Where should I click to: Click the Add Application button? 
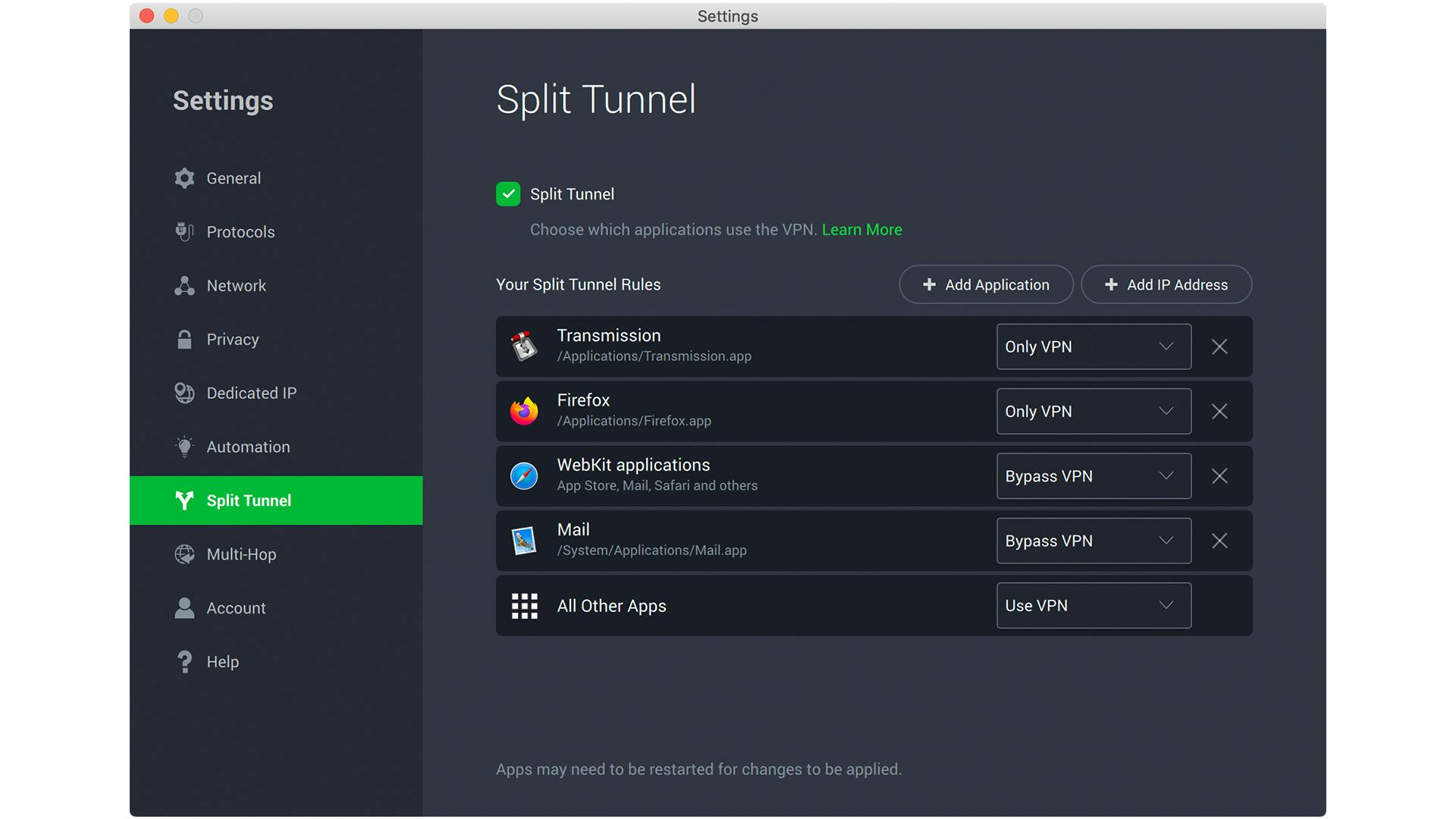(x=986, y=284)
